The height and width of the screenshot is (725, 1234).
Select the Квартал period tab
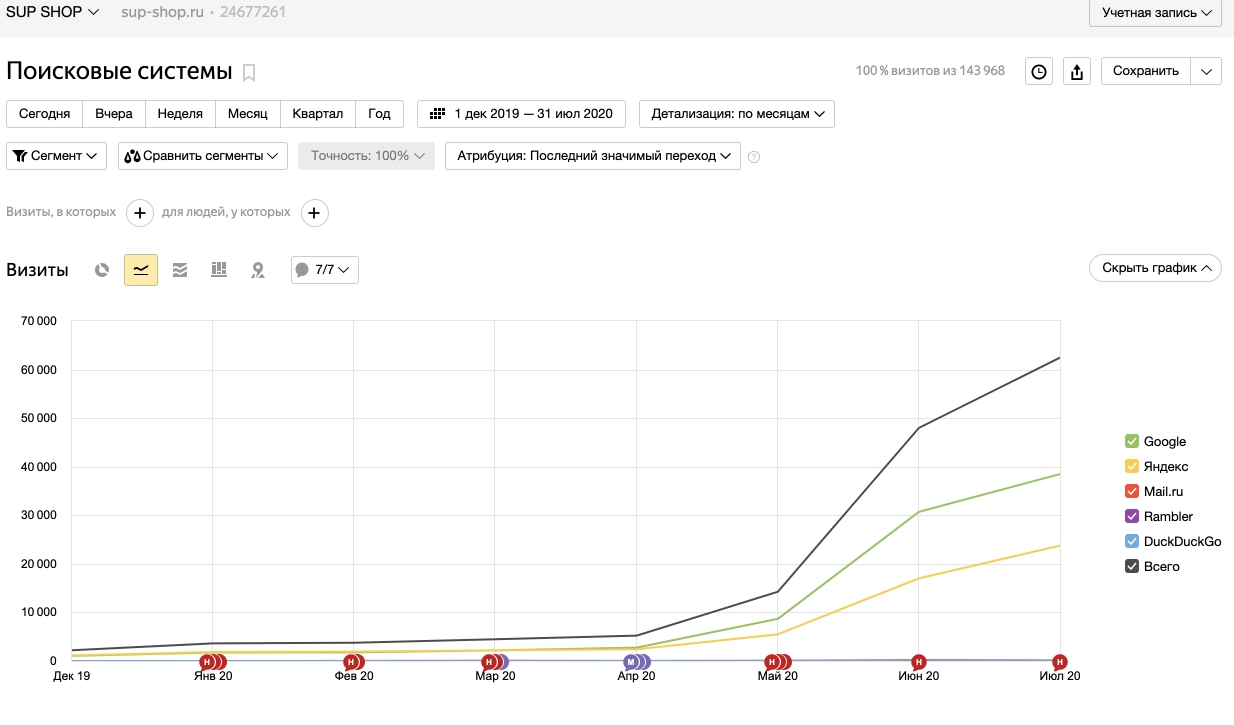click(317, 114)
